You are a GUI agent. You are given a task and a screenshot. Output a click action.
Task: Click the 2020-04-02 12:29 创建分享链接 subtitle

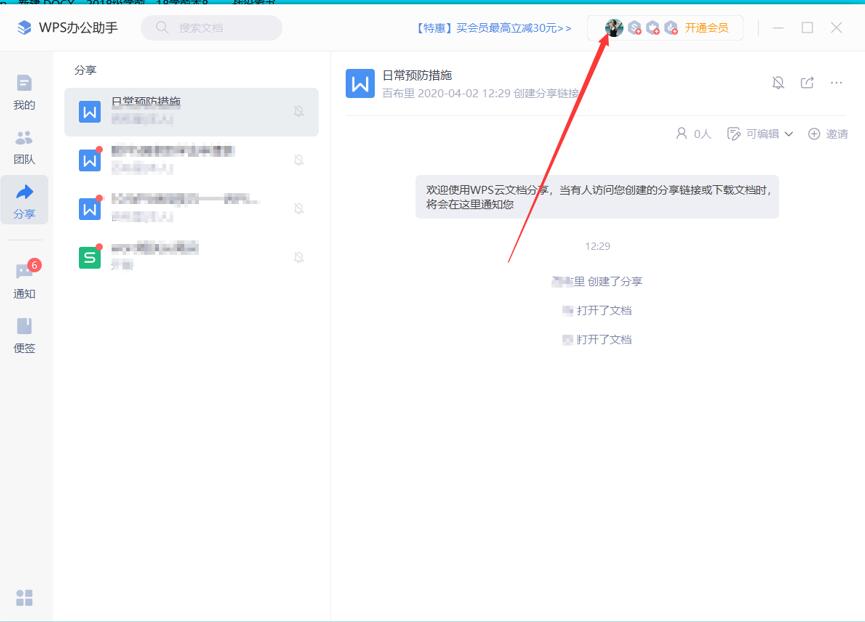499,93
